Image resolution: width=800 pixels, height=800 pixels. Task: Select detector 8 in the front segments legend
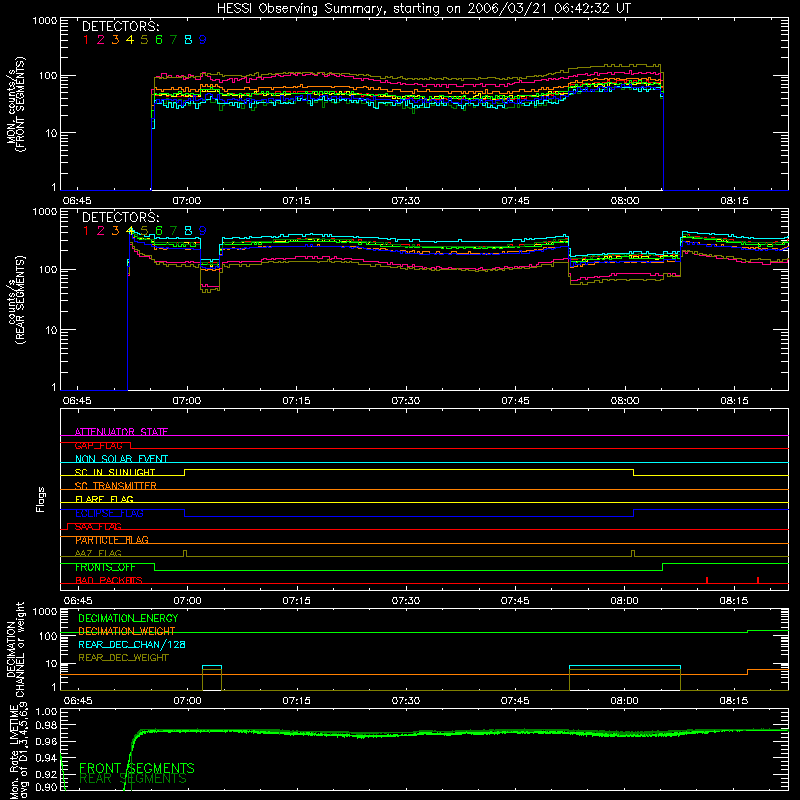[188, 40]
